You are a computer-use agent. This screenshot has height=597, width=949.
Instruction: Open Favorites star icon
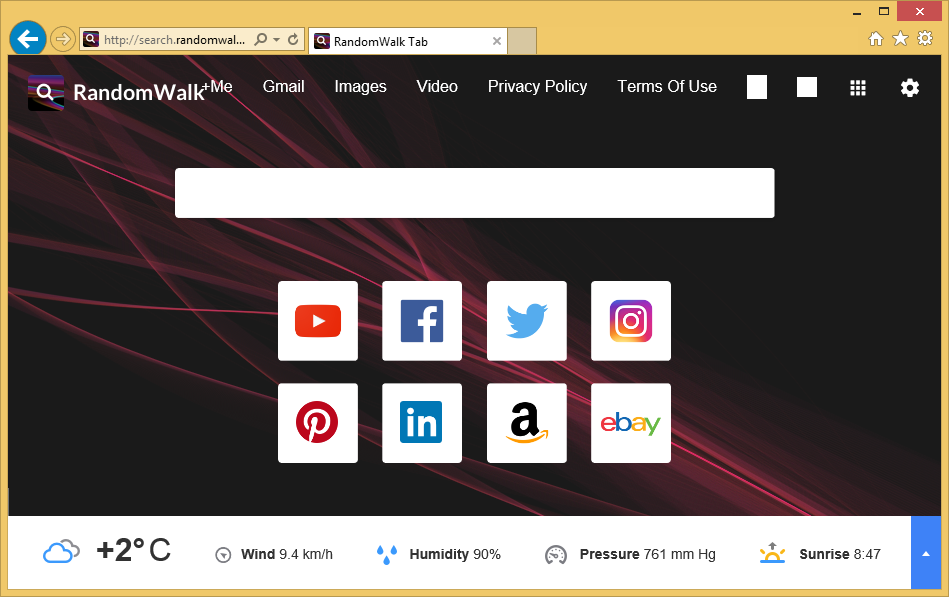click(x=901, y=38)
